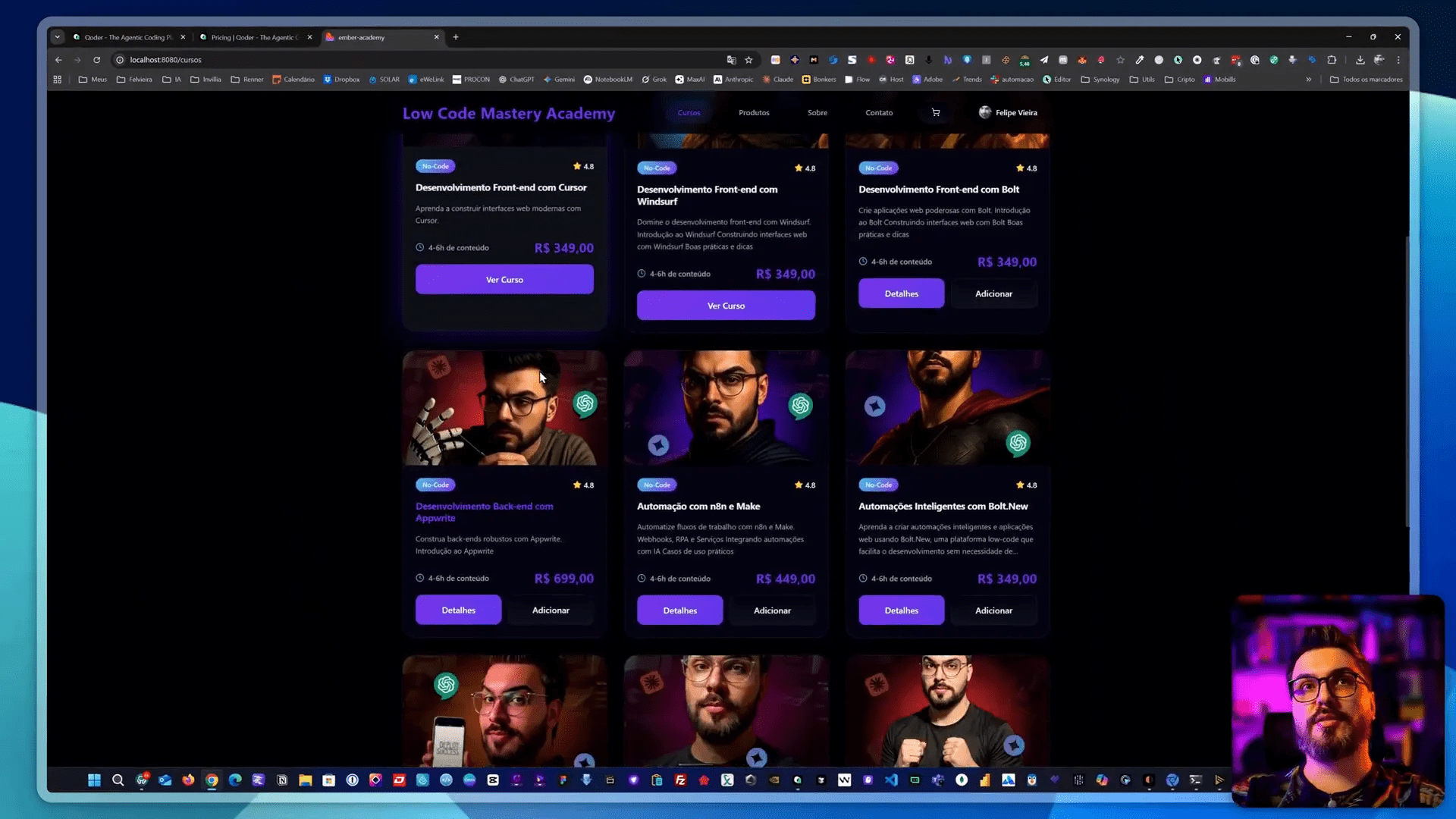The height and width of the screenshot is (819, 1456).
Task: Open the Anthropic bookmark
Action: (733, 79)
